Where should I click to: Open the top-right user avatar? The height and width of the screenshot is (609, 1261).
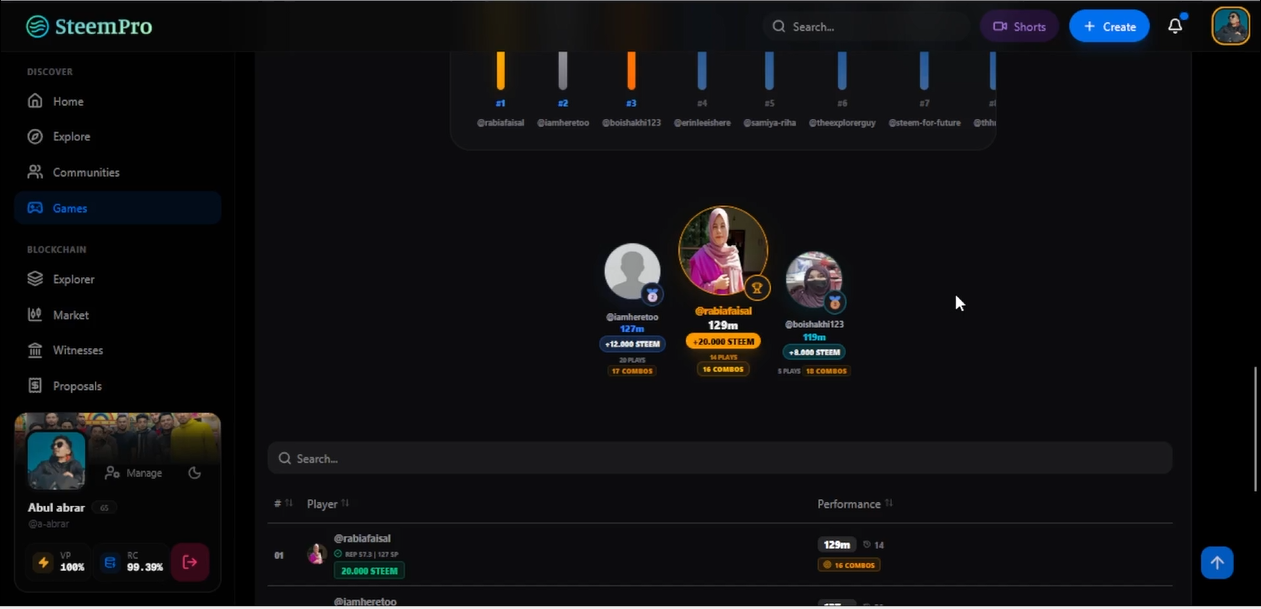tap(1231, 26)
